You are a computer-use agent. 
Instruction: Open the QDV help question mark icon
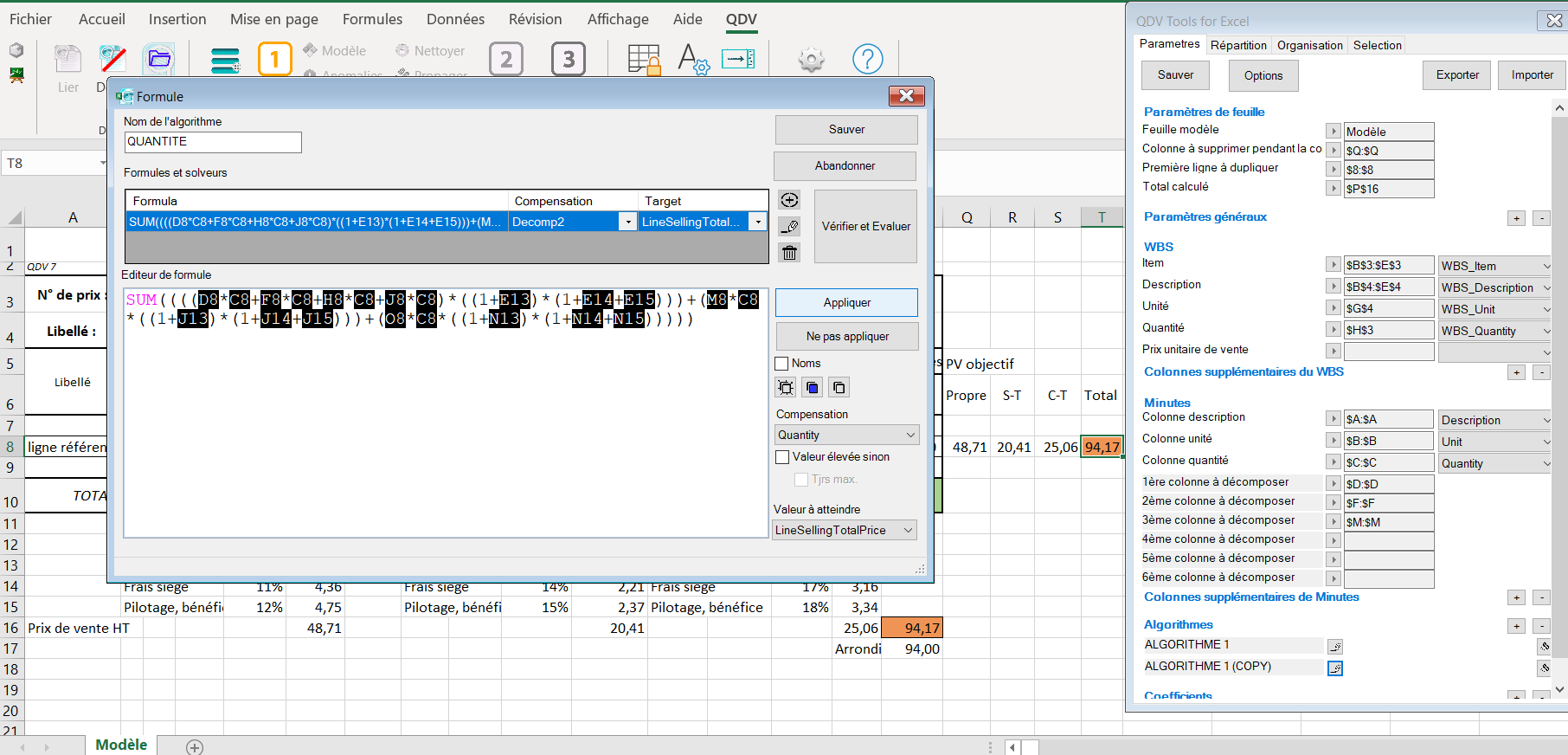[x=868, y=59]
